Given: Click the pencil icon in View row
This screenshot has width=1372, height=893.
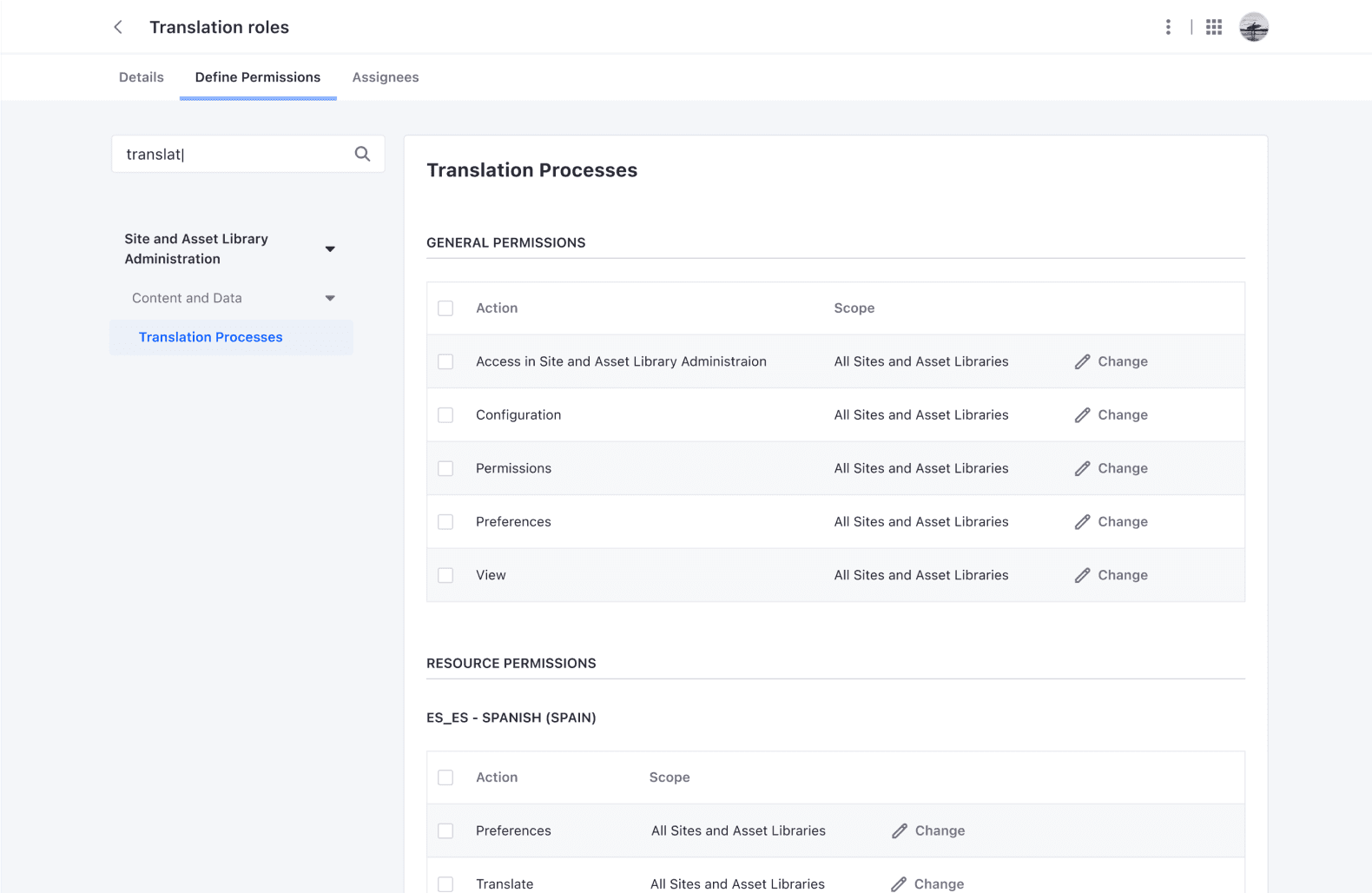Looking at the screenshot, I should coord(1082,575).
